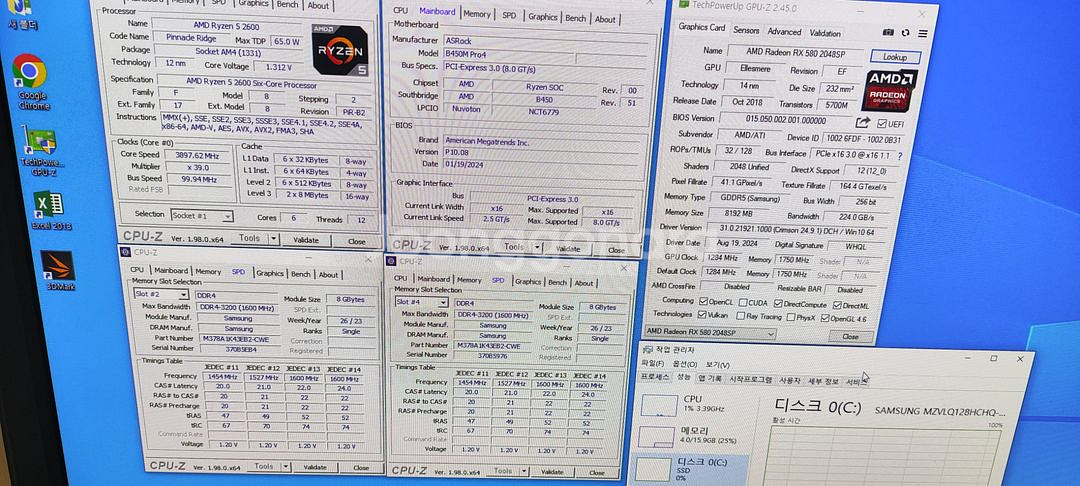Open the 옵션(O) menu in Task Manager
The width and height of the screenshot is (1080, 486).
(685, 364)
